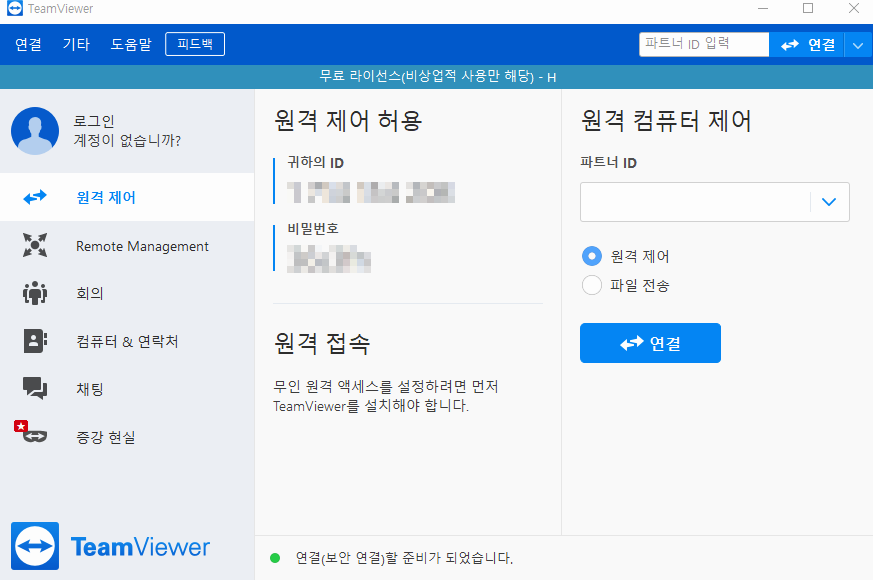Open the 기타 menu
873x580 pixels.
76,44
